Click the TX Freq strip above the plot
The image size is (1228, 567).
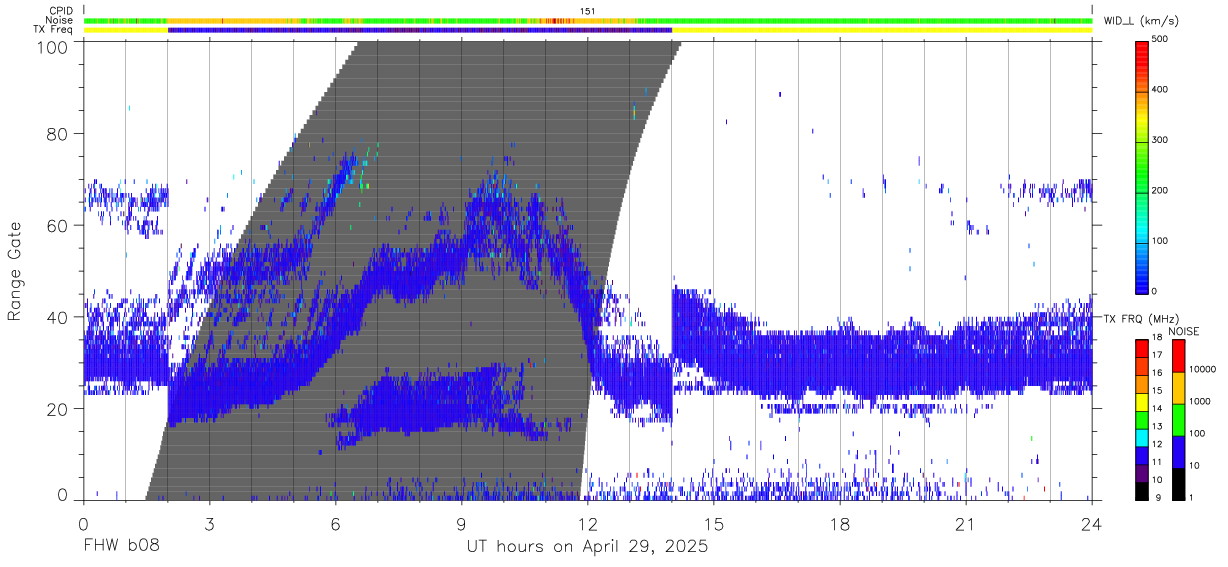(x=588, y=30)
